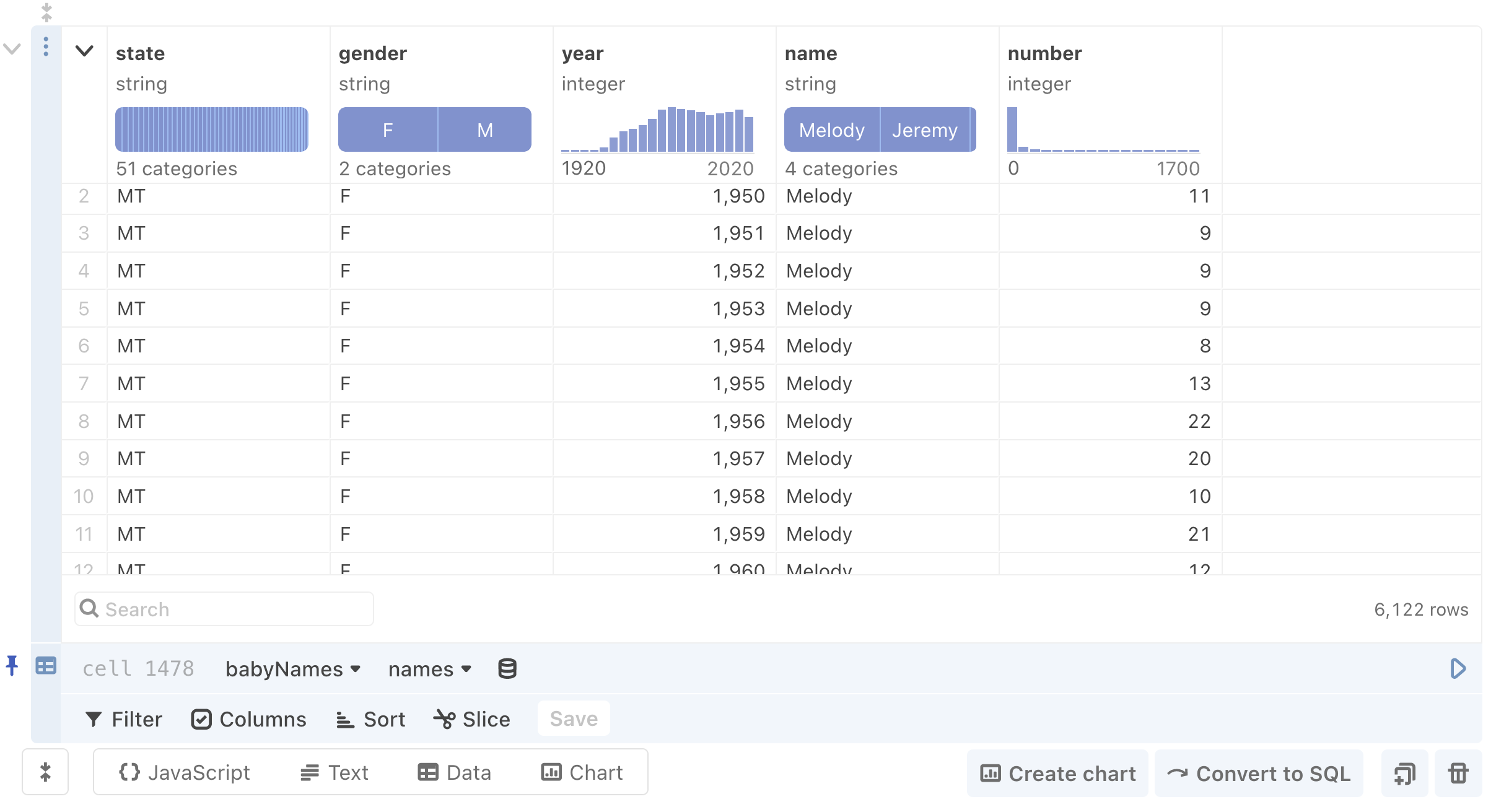Duplicate the cell with the copy icon

tap(1404, 772)
